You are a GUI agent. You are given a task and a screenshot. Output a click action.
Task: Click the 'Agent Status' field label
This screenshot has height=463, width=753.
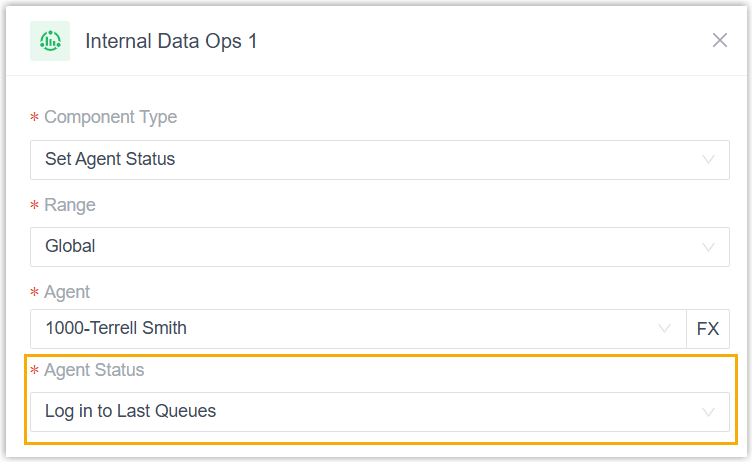pyautogui.click(x=94, y=370)
